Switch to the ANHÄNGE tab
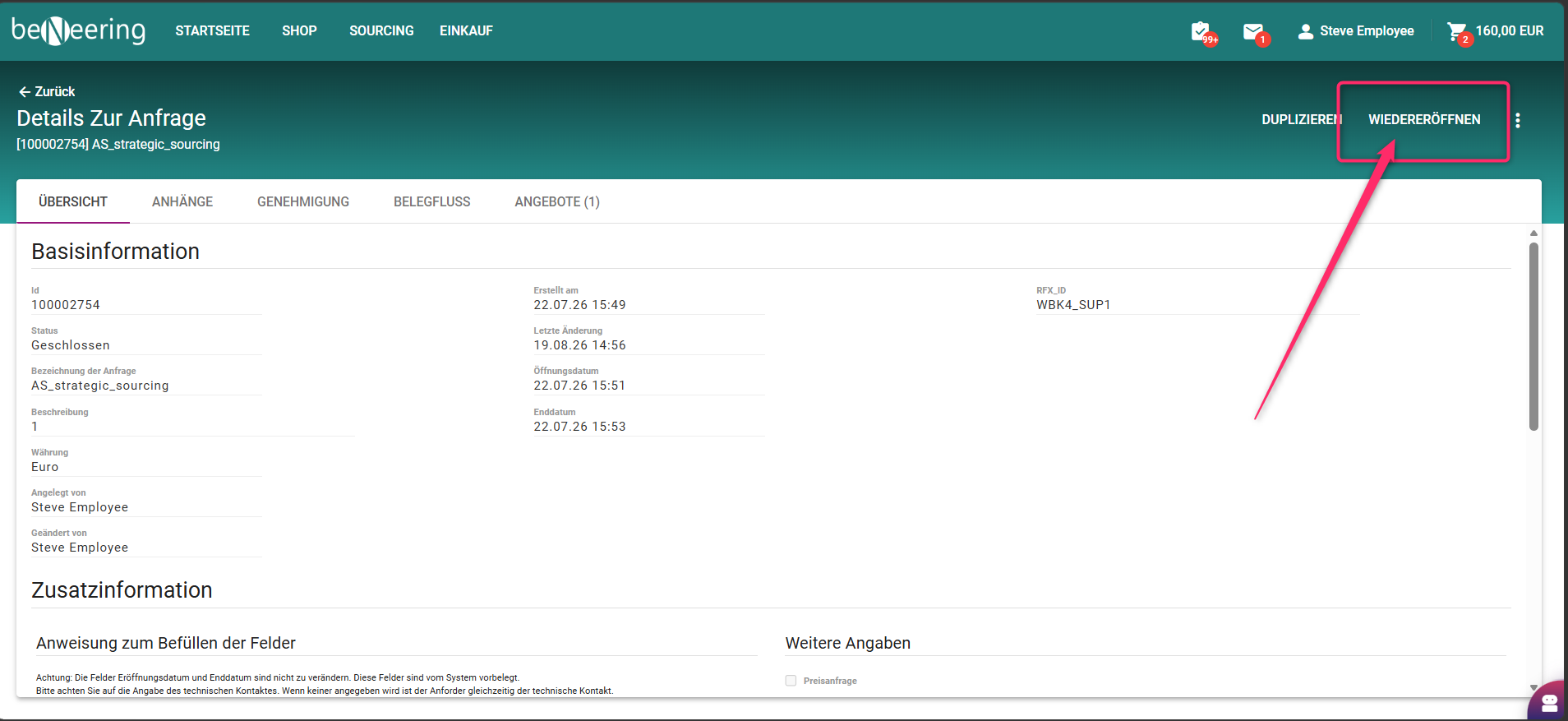This screenshot has width=1568, height=721. coord(182,201)
